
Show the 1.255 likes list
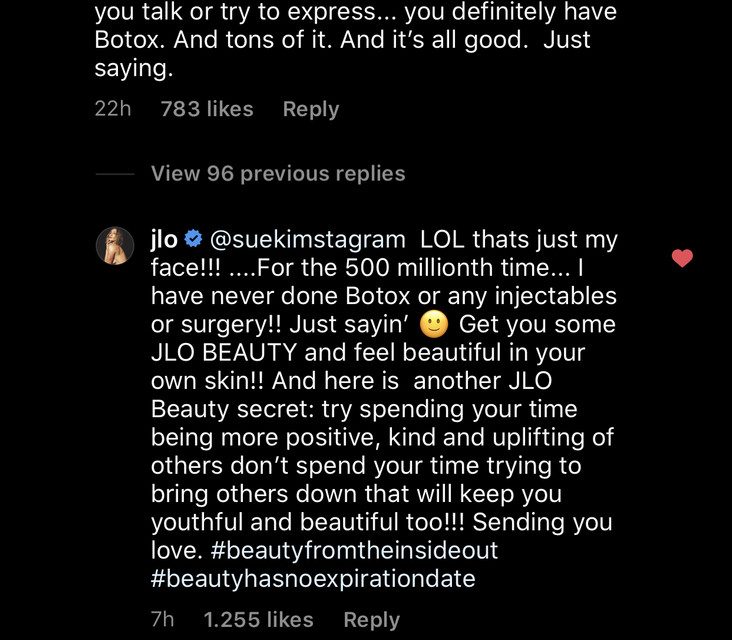tap(258, 620)
